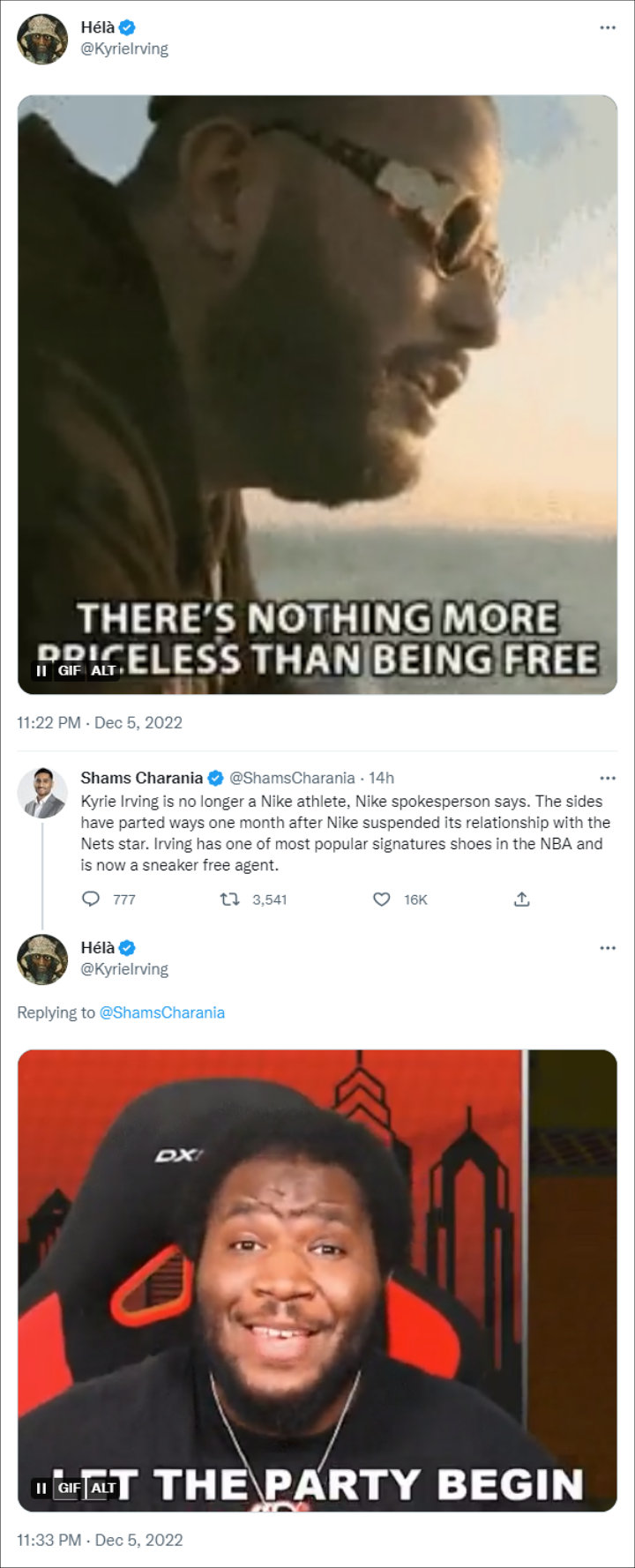
Task: Pause the 'Let the party begin' GIF
Action: tap(41, 1488)
